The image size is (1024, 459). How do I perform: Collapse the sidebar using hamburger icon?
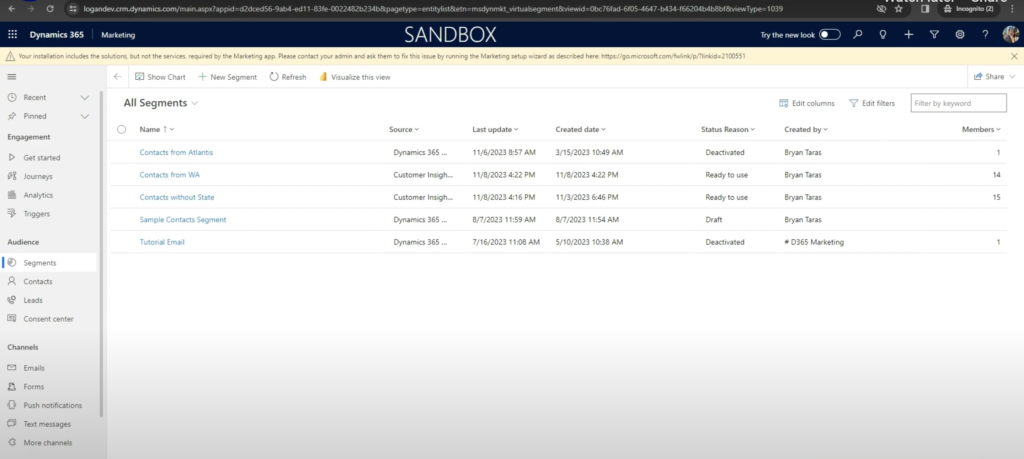coord(12,76)
